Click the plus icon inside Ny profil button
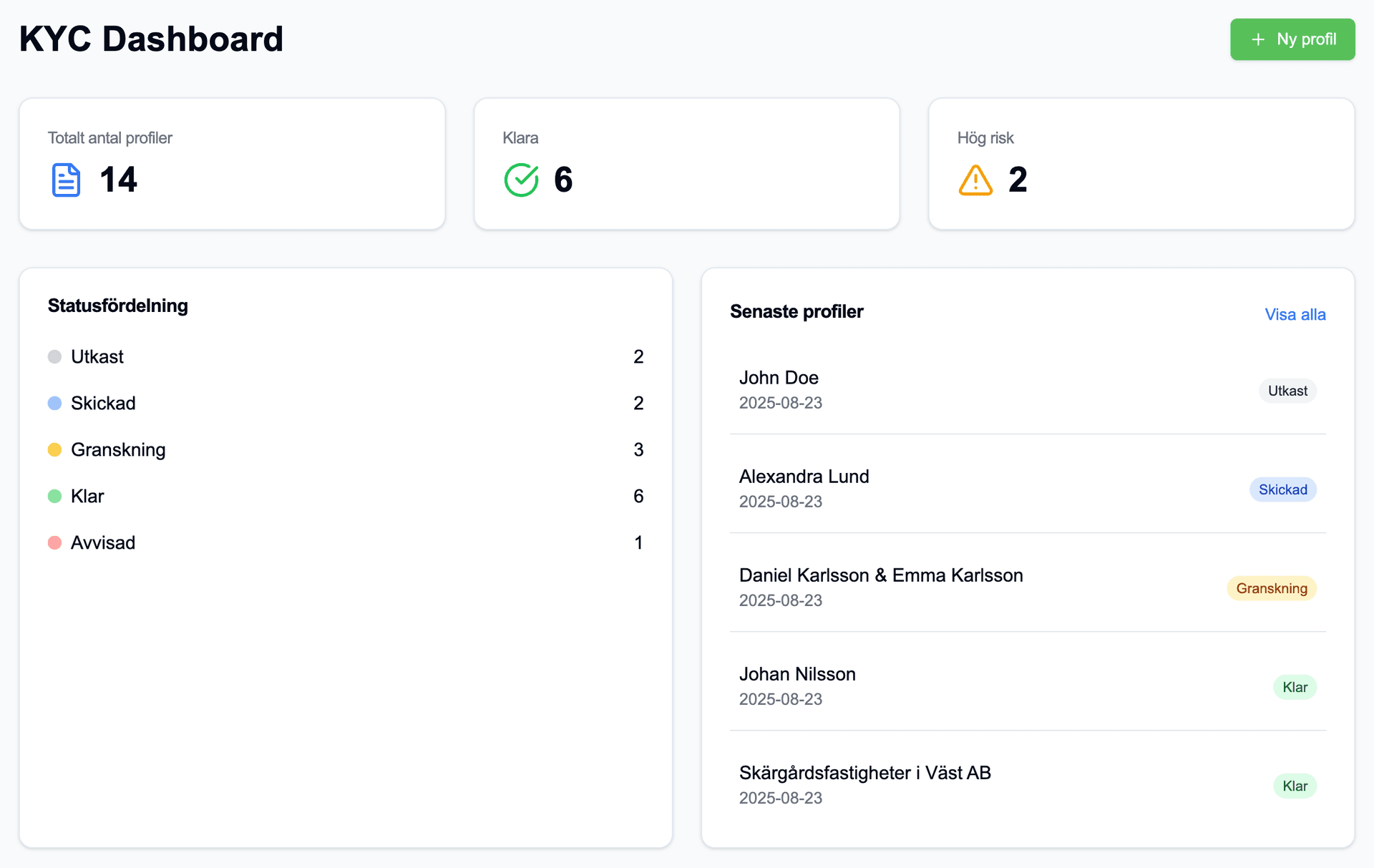Screen dimensions: 1374x868 point(1257,39)
